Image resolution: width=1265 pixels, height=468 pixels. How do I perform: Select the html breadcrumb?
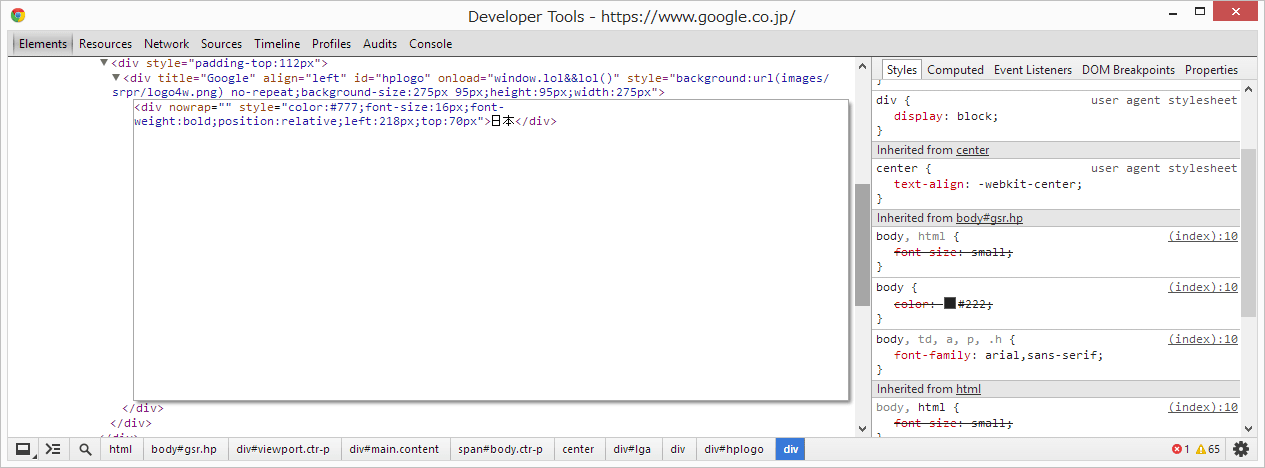click(x=120, y=449)
